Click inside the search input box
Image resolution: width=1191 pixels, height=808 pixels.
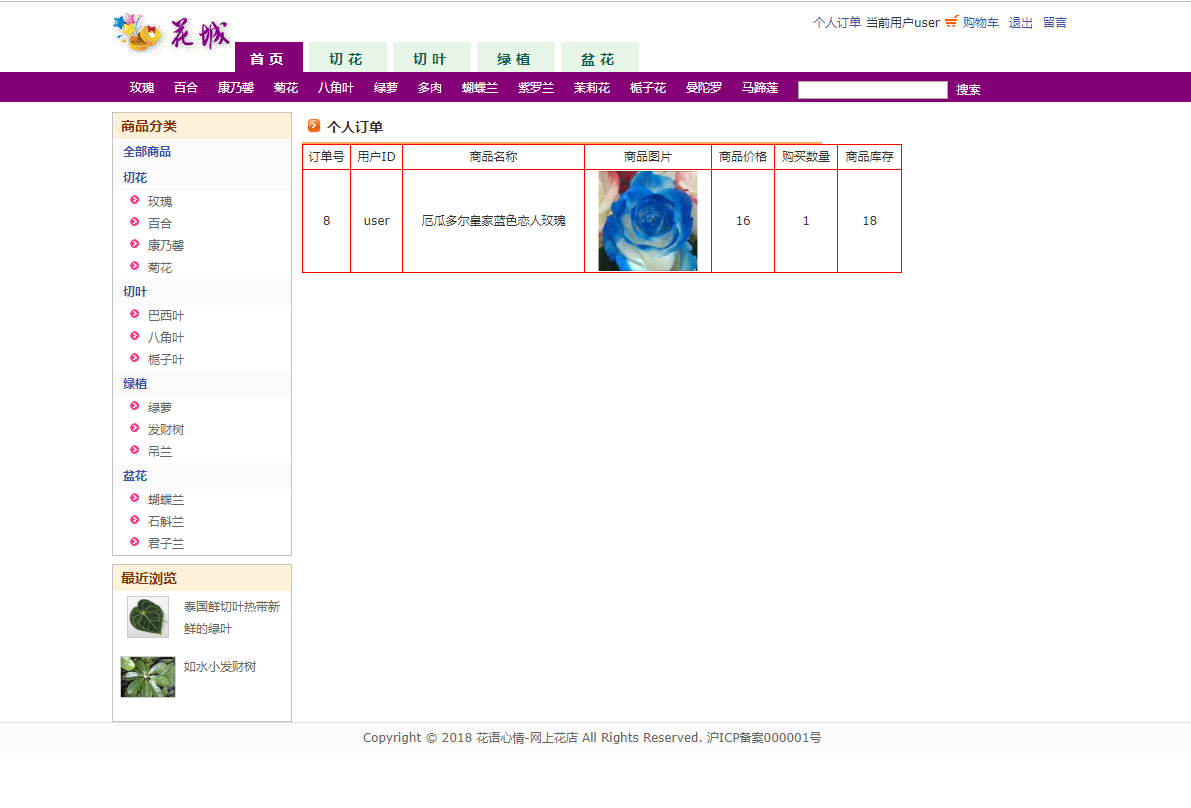coord(872,89)
